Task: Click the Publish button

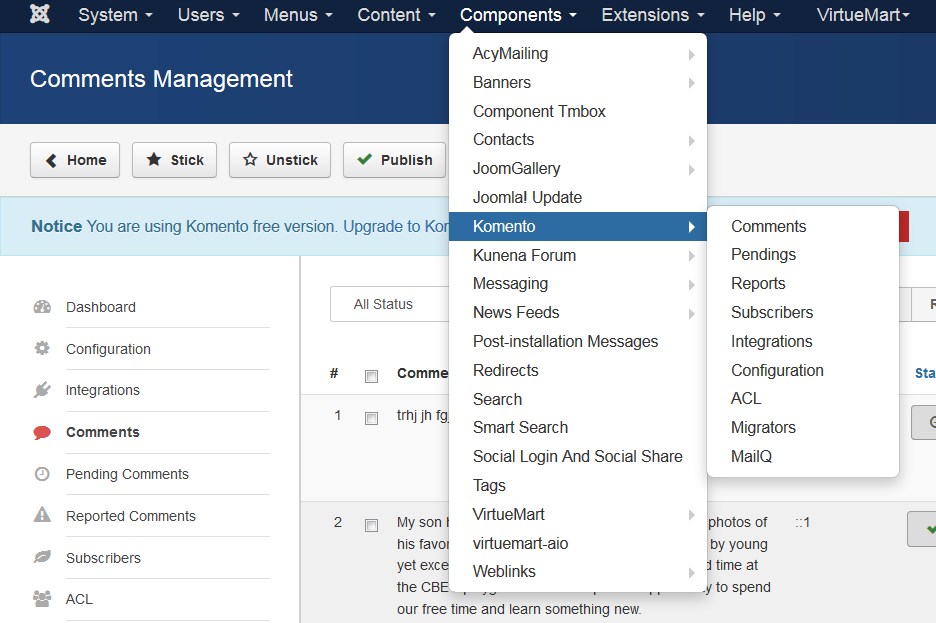Action: click(394, 160)
